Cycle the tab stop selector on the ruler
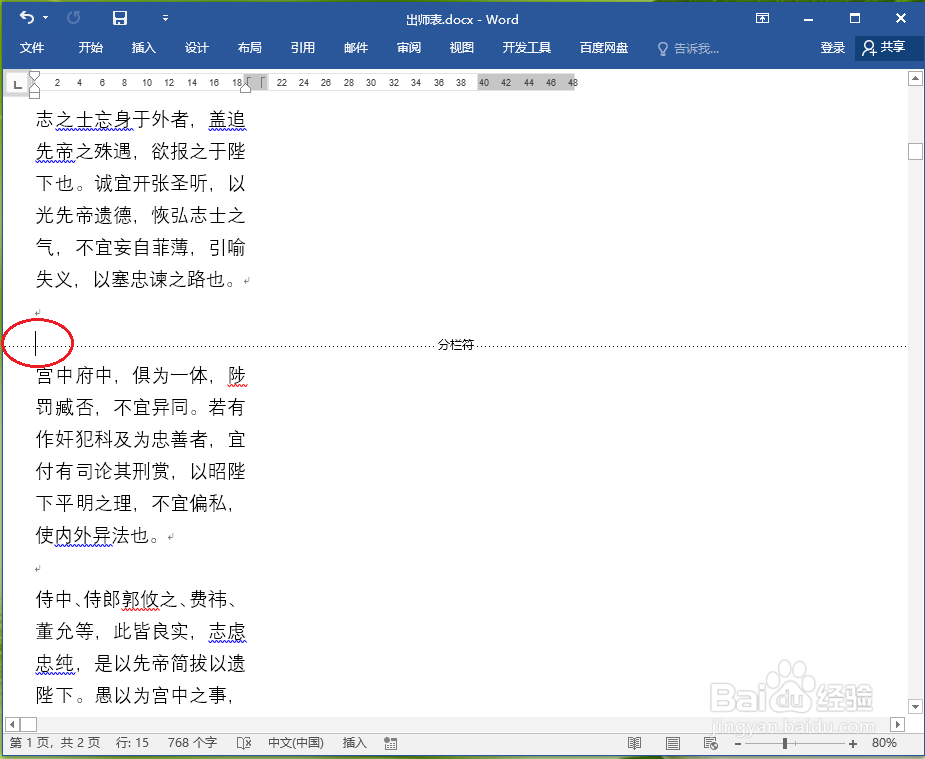 tap(17, 83)
